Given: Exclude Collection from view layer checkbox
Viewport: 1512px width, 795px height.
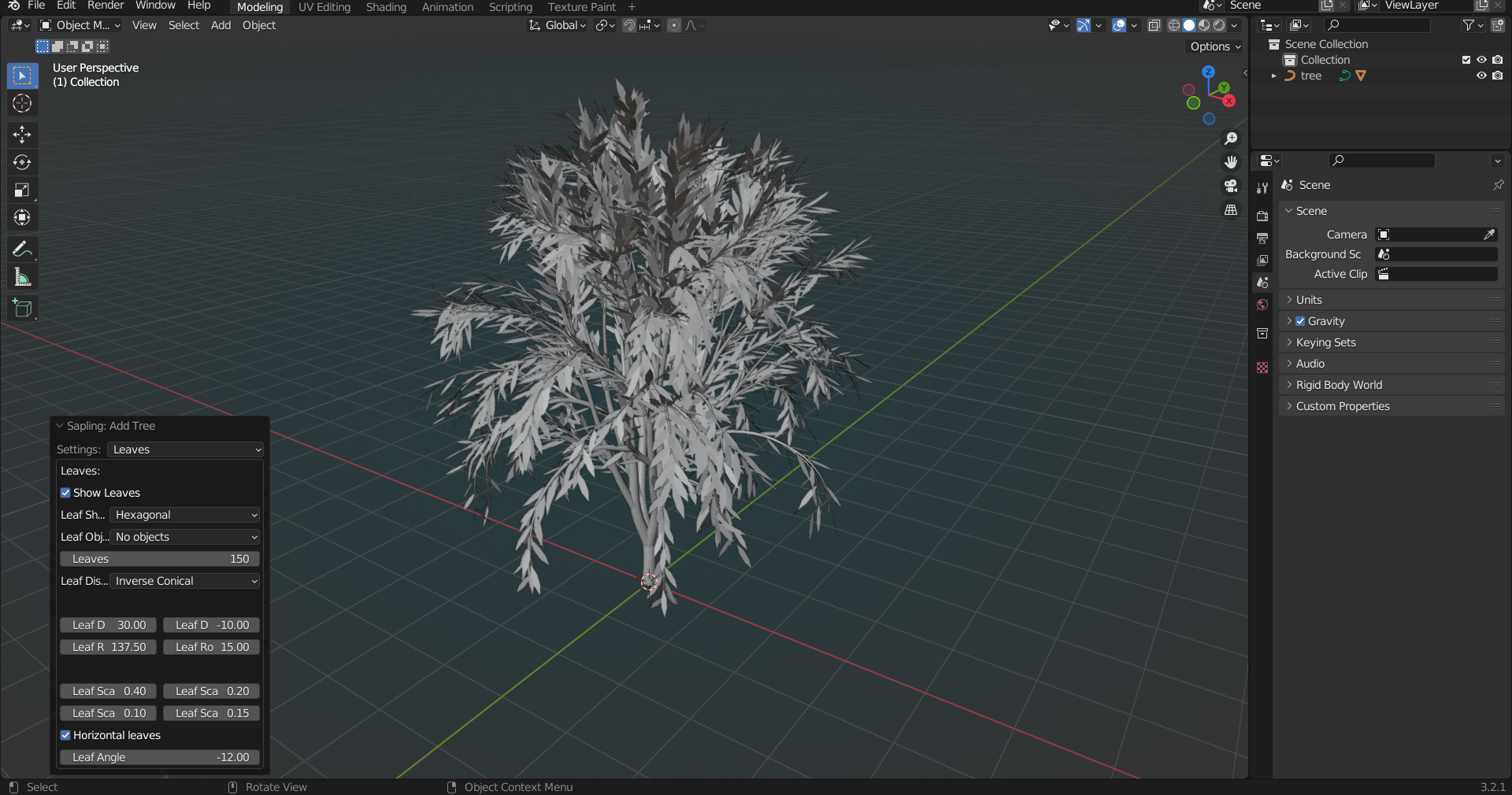Looking at the screenshot, I should pyautogui.click(x=1466, y=60).
